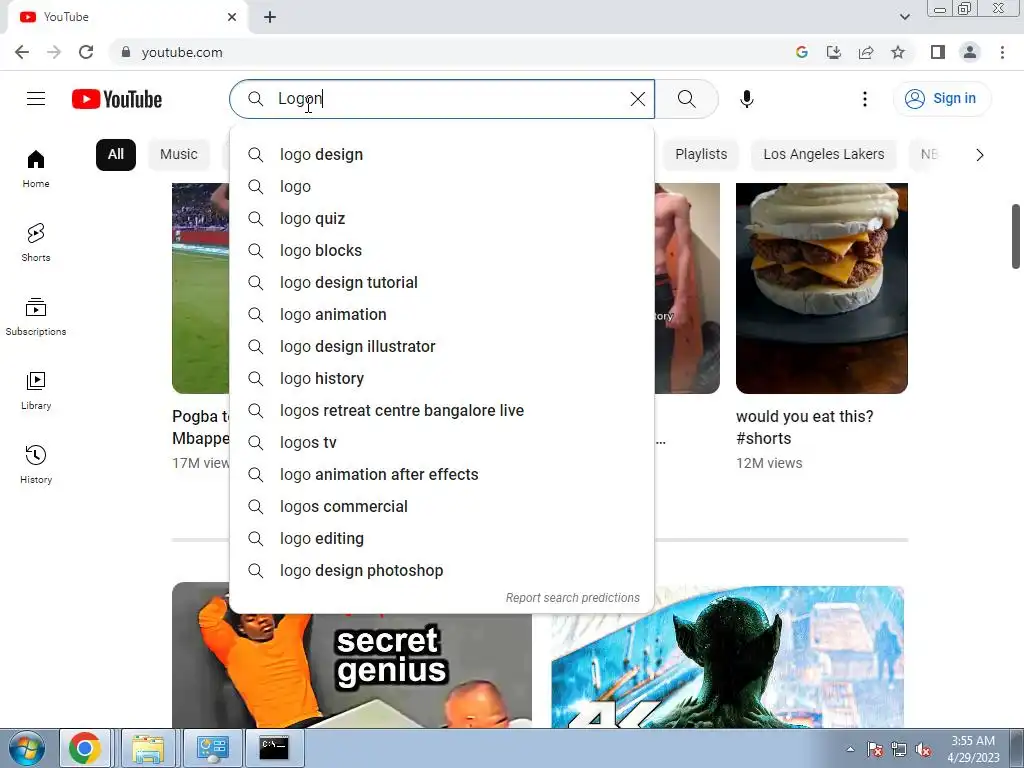Open YouTube settings three-dot menu
This screenshot has height=768, width=1024.
(865, 99)
